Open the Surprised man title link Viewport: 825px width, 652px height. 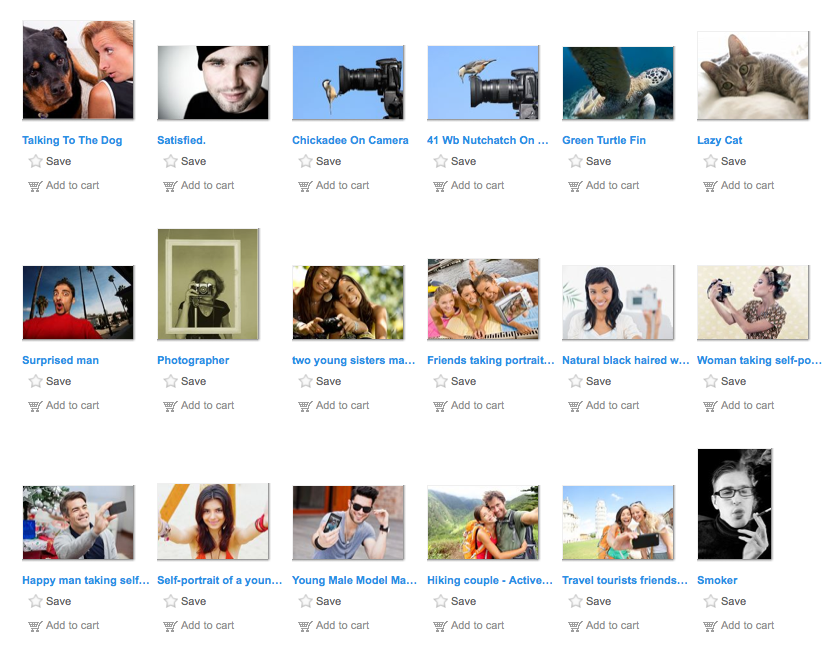[x=61, y=360]
